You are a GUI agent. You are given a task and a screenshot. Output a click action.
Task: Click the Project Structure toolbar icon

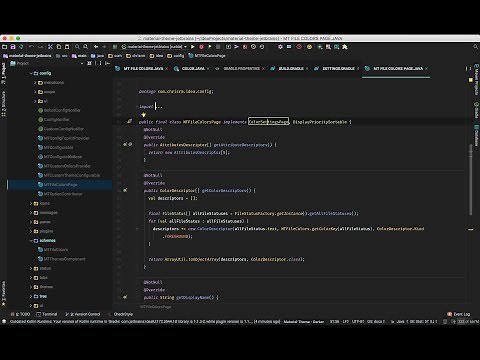(x=289, y=47)
